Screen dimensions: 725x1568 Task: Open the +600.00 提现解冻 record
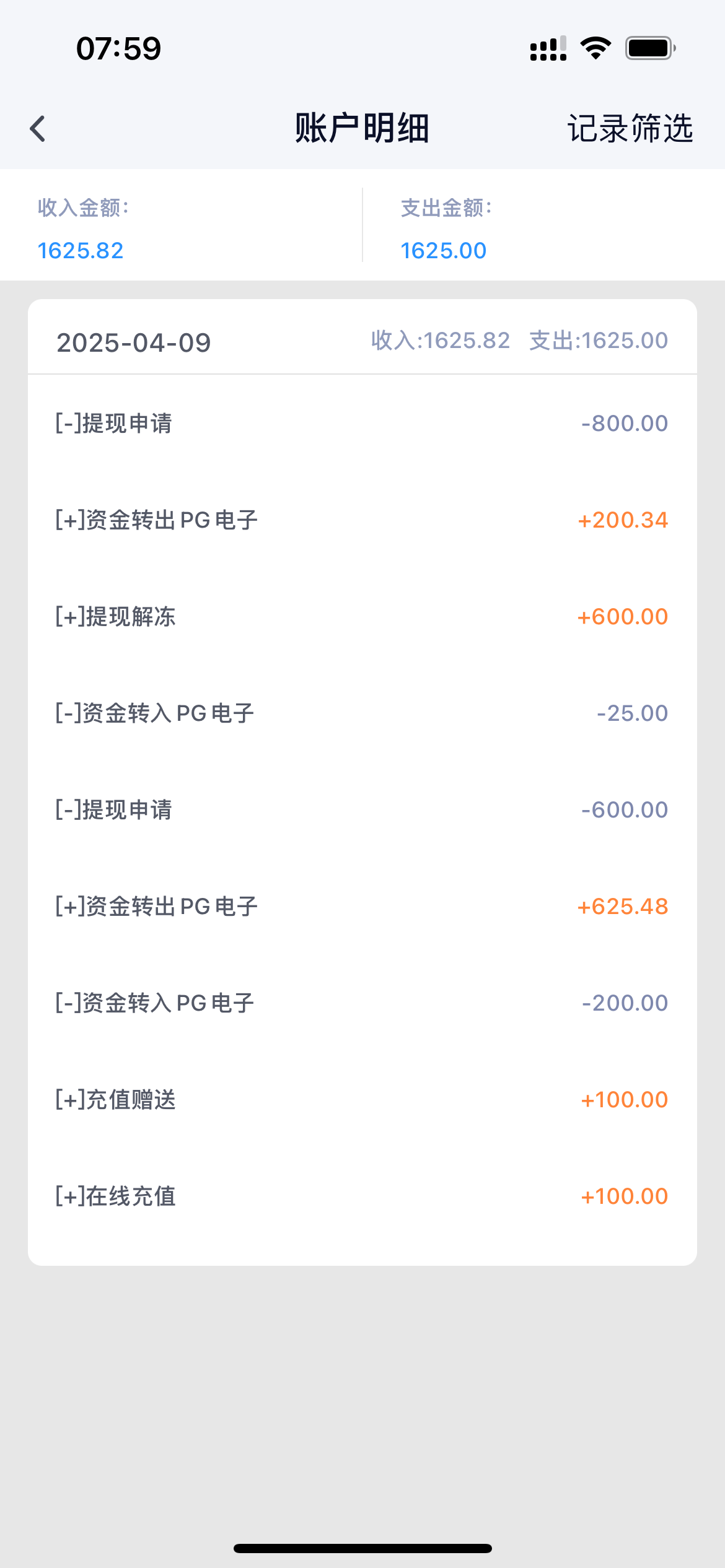pyautogui.click(x=362, y=617)
